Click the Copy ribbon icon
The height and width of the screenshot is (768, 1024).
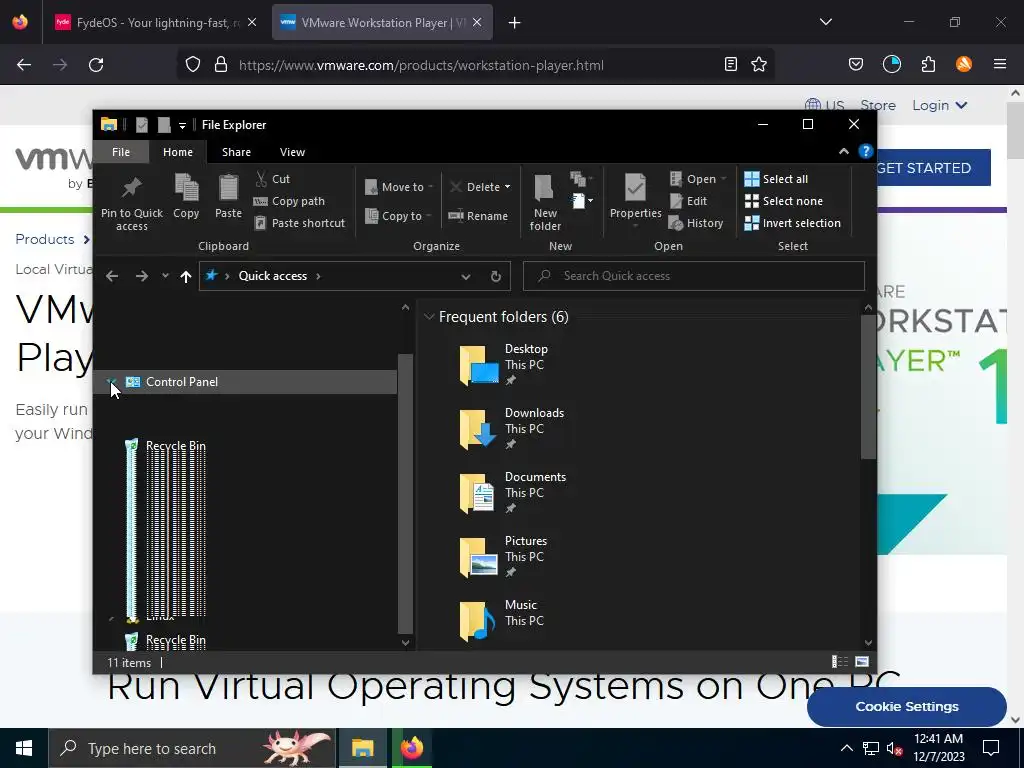click(x=186, y=197)
